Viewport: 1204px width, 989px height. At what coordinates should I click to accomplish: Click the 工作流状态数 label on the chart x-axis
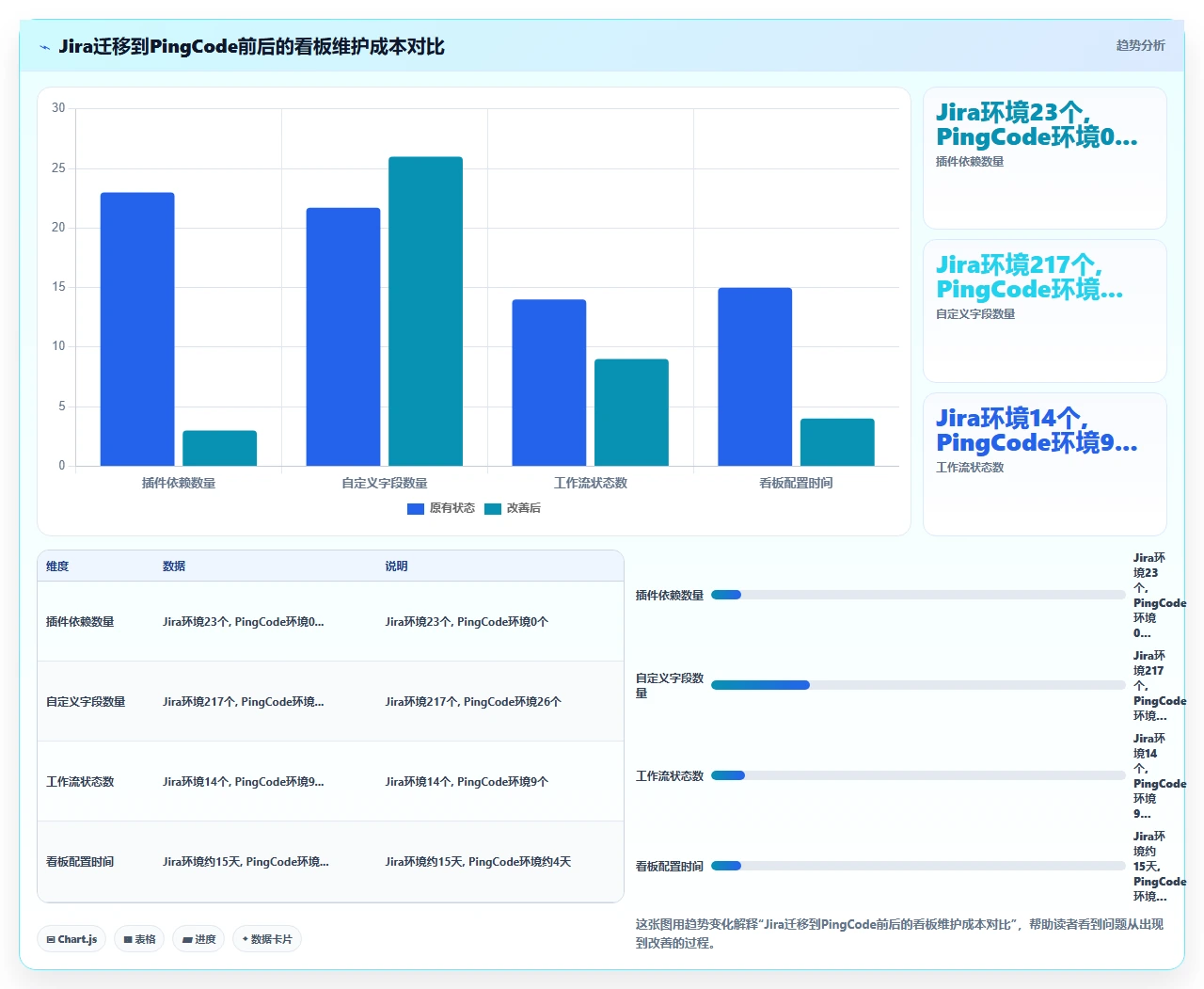(x=591, y=483)
